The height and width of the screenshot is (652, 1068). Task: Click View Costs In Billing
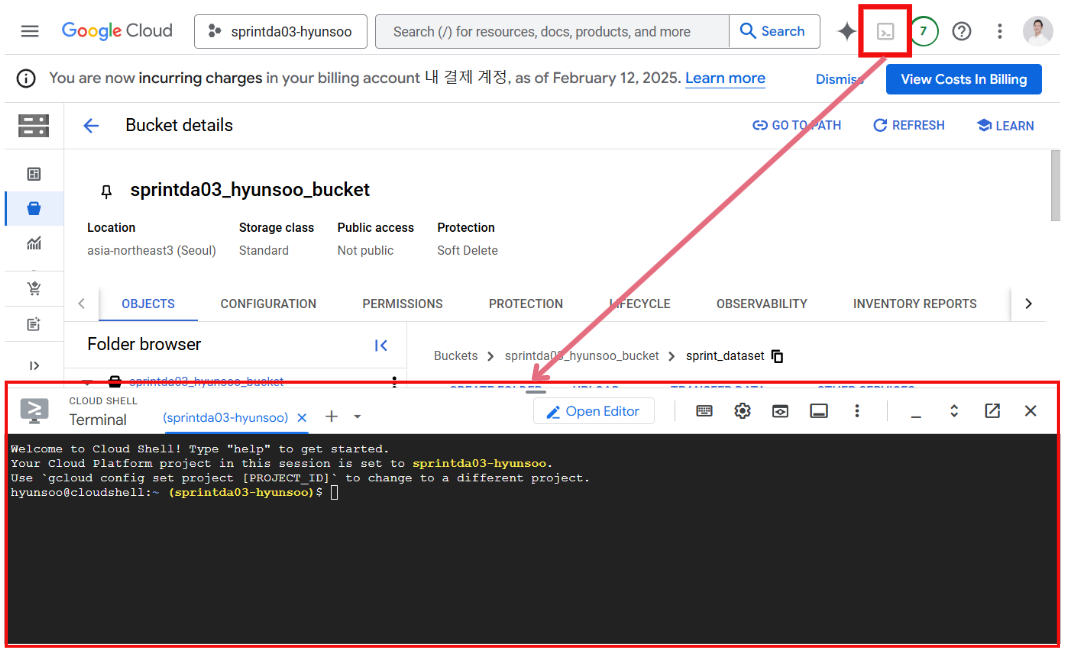(963, 79)
